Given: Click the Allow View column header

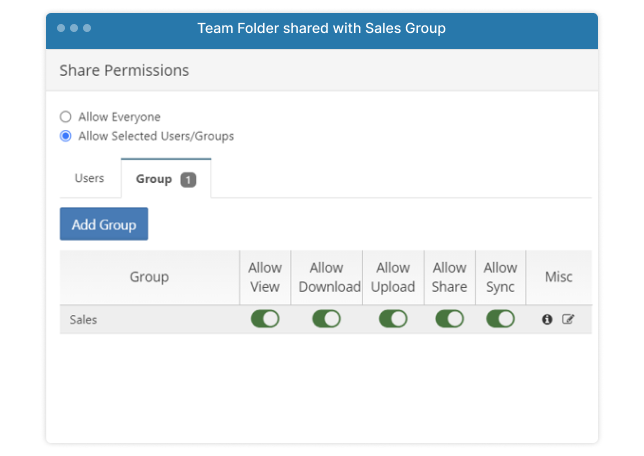Looking at the screenshot, I should click(x=265, y=277).
